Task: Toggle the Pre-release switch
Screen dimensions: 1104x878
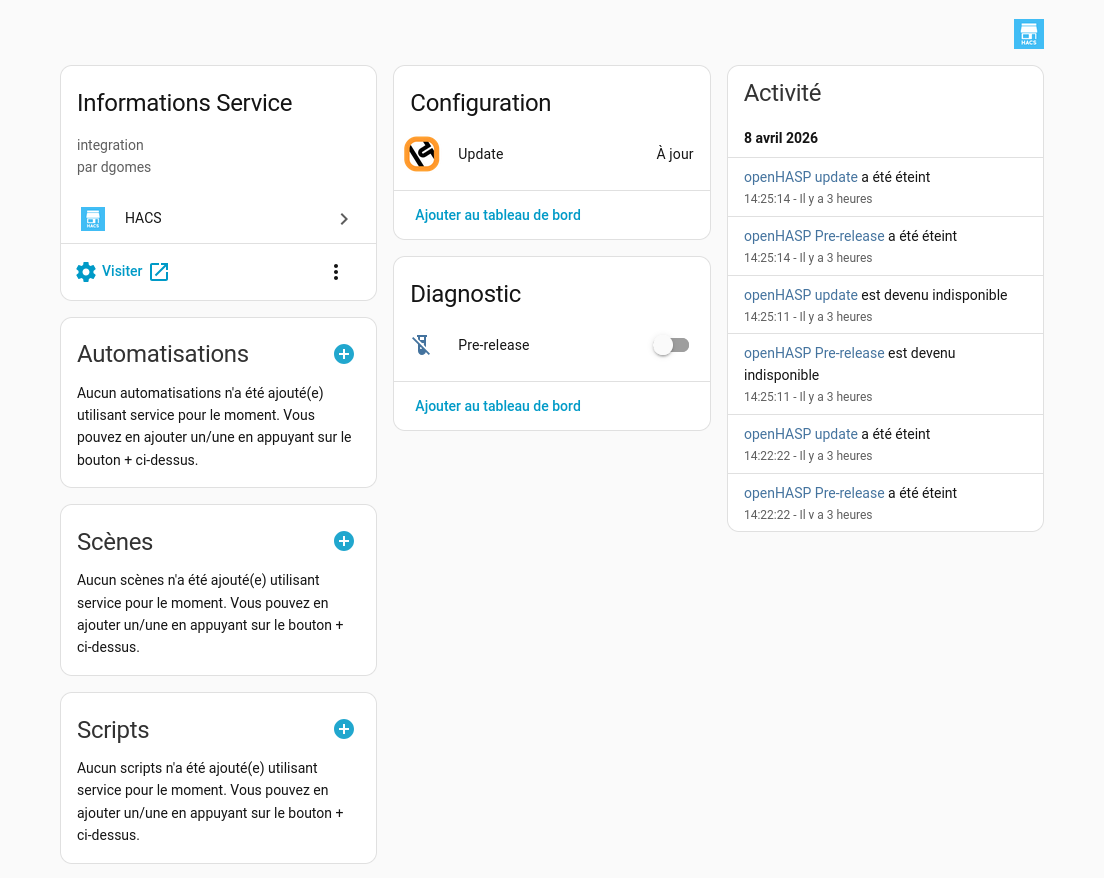Action: [x=671, y=345]
